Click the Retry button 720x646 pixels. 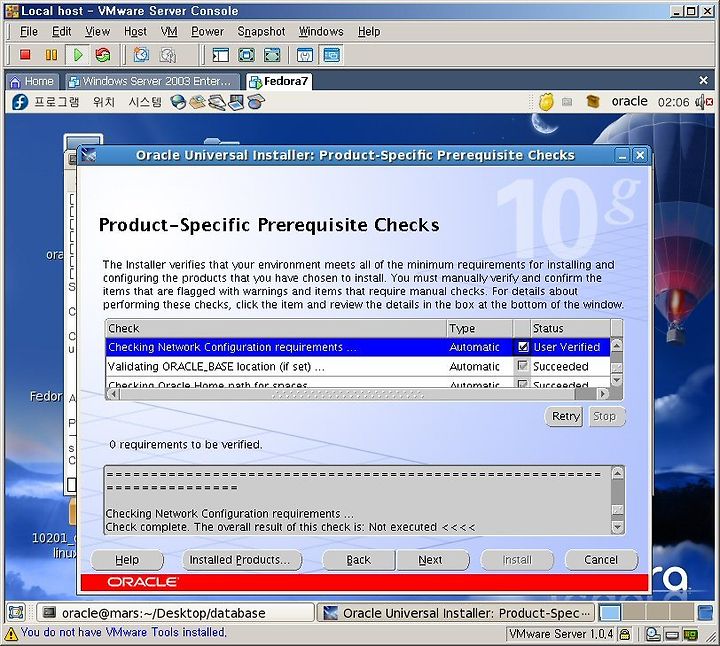(564, 416)
